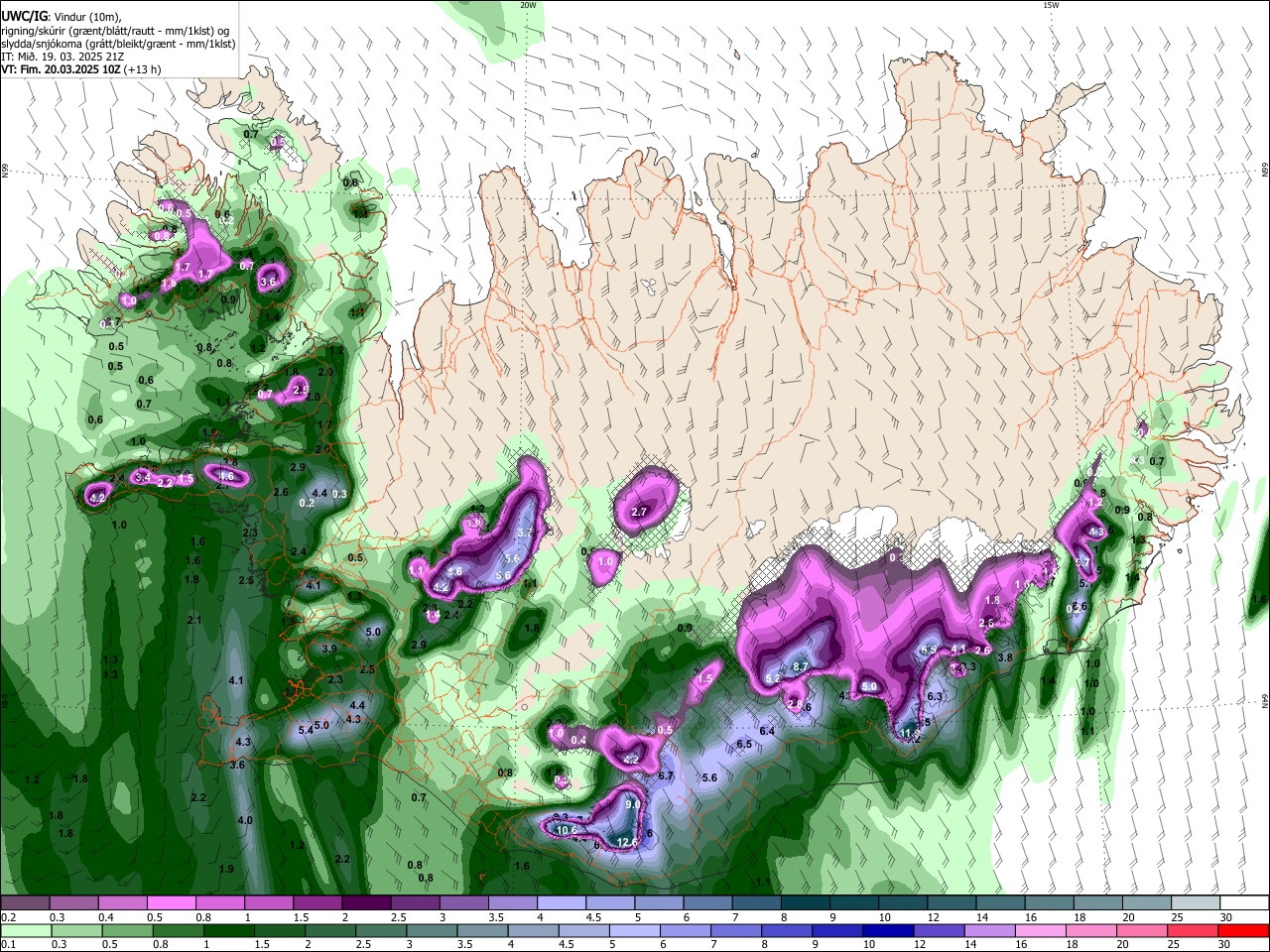This screenshot has height=952, width=1270.
Task: Click the palest green swatch starting the lower scale
Action: pos(25,931)
